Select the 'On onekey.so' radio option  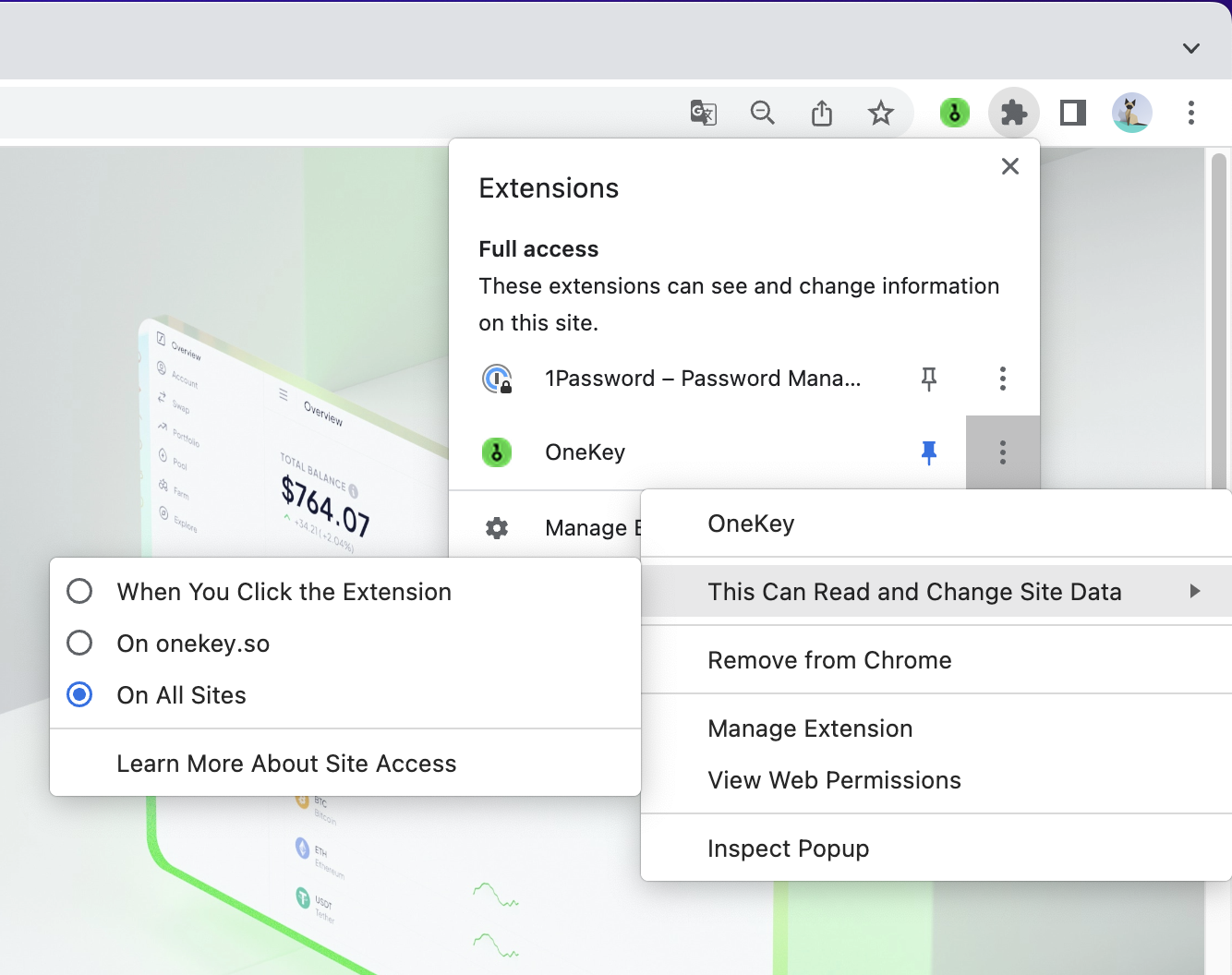(x=345, y=644)
